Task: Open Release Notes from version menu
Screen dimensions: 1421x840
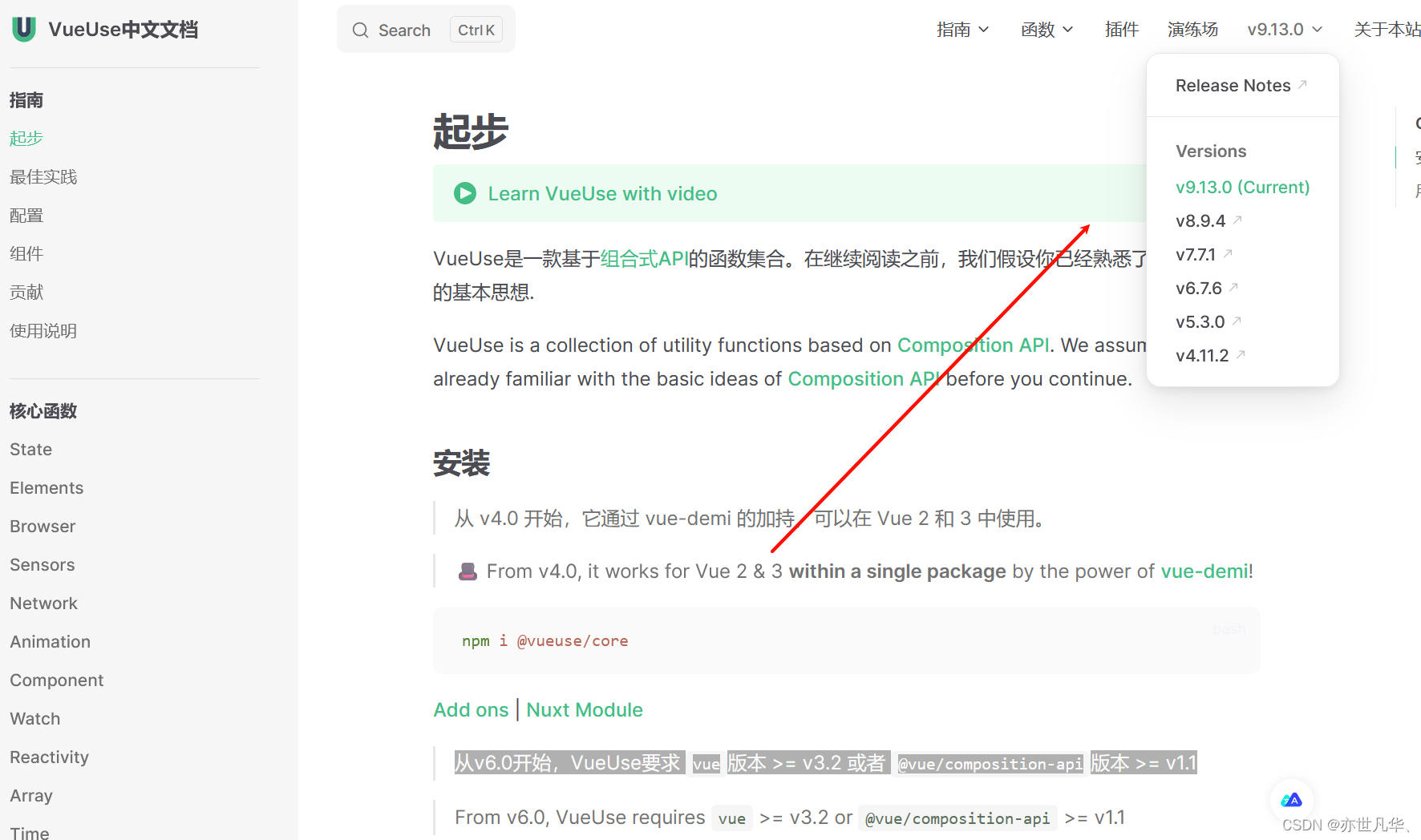Action: tap(1241, 86)
